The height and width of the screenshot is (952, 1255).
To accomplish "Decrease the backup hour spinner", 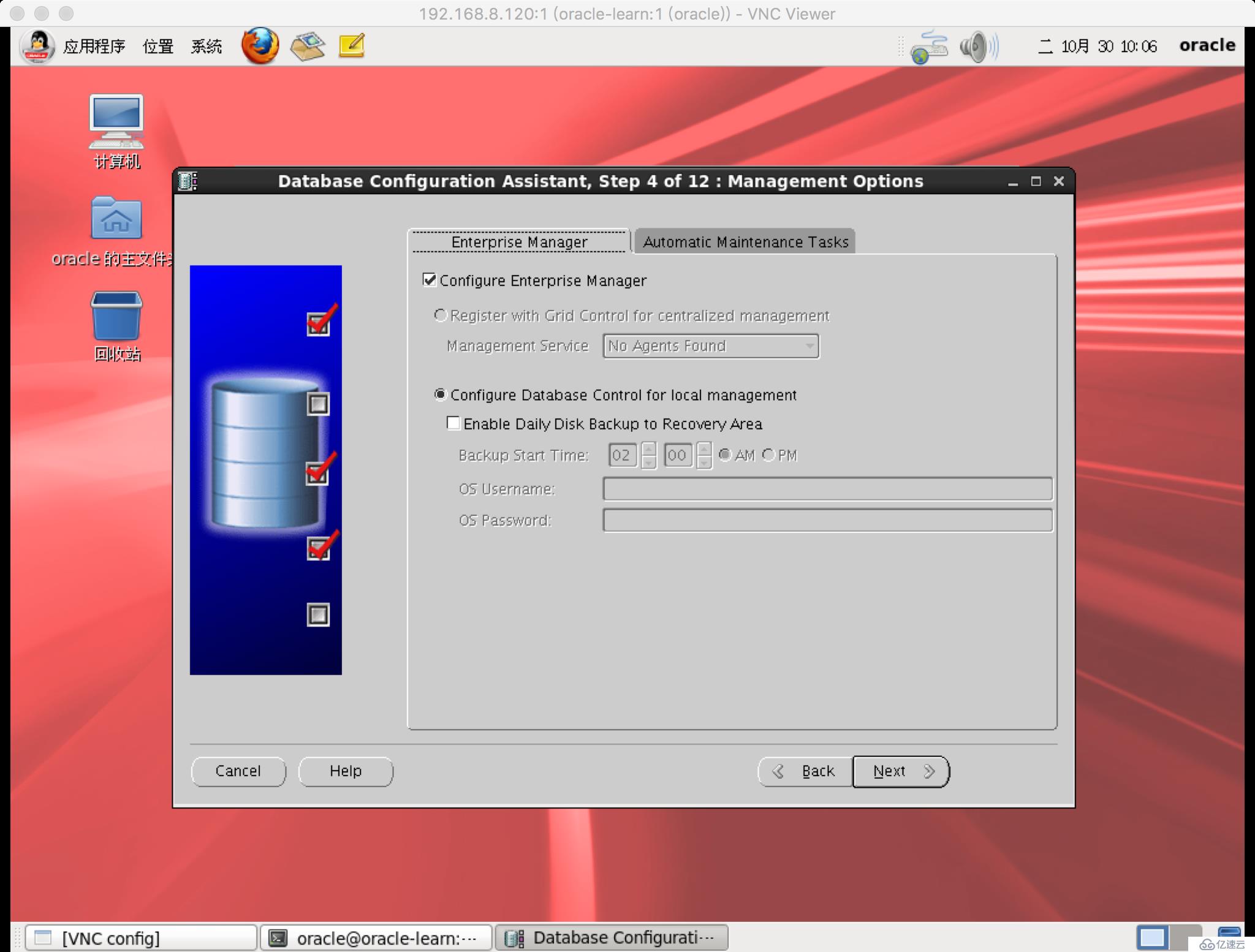I will pyautogui.click(x=649, y=462).
